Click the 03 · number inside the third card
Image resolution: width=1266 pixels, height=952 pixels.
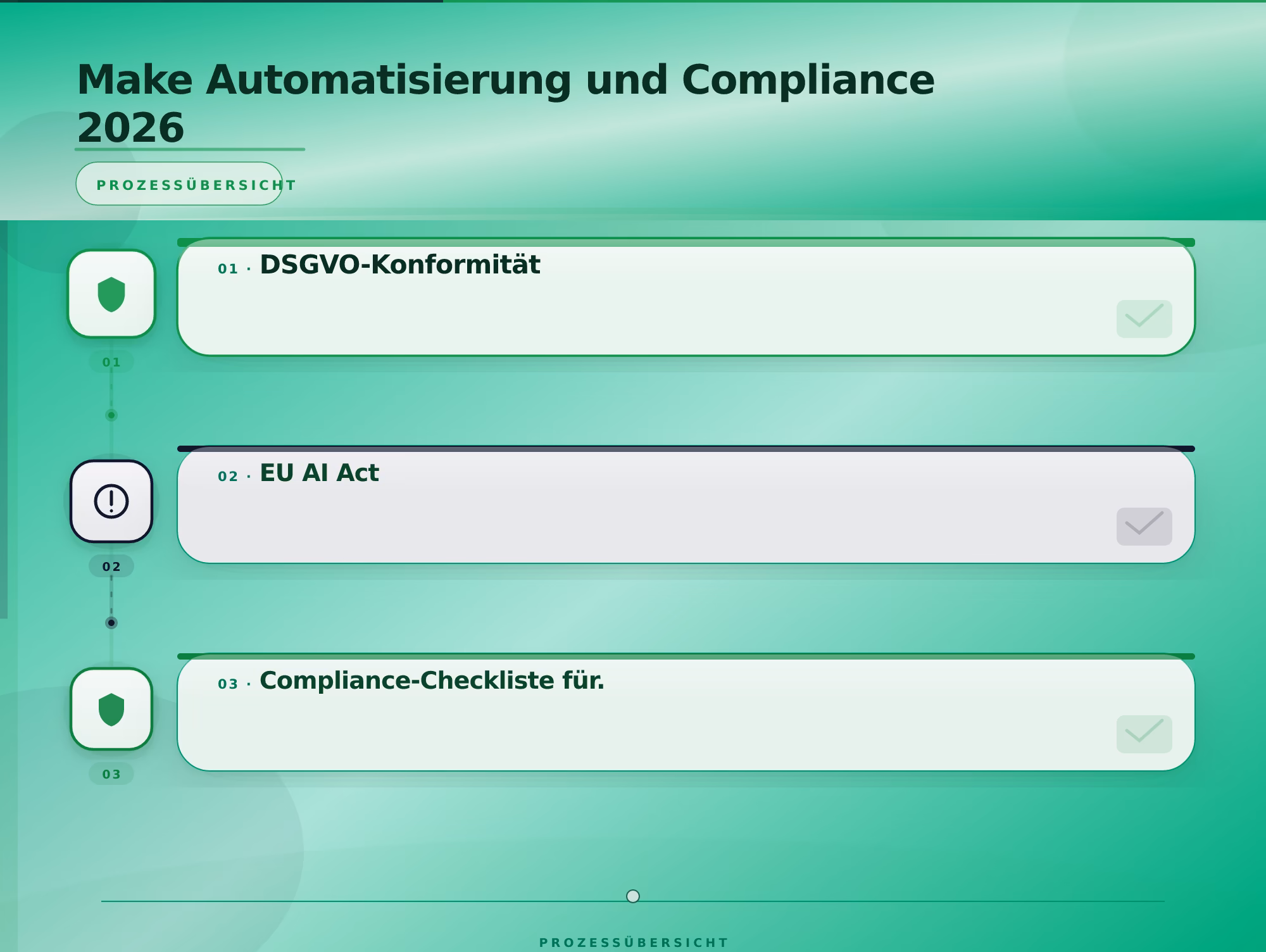point(234,684)
